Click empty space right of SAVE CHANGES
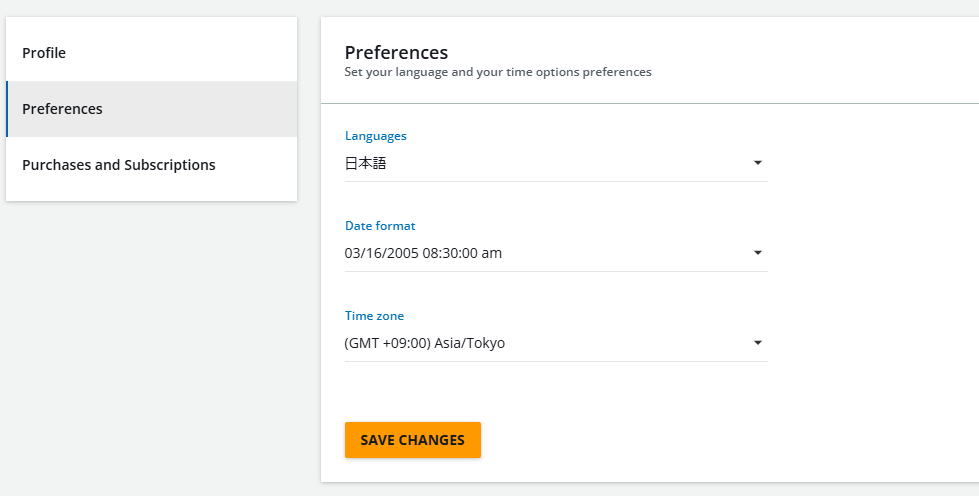Image resolution: width=979 pixels, height=496 pixels. (x=687, y=440)
